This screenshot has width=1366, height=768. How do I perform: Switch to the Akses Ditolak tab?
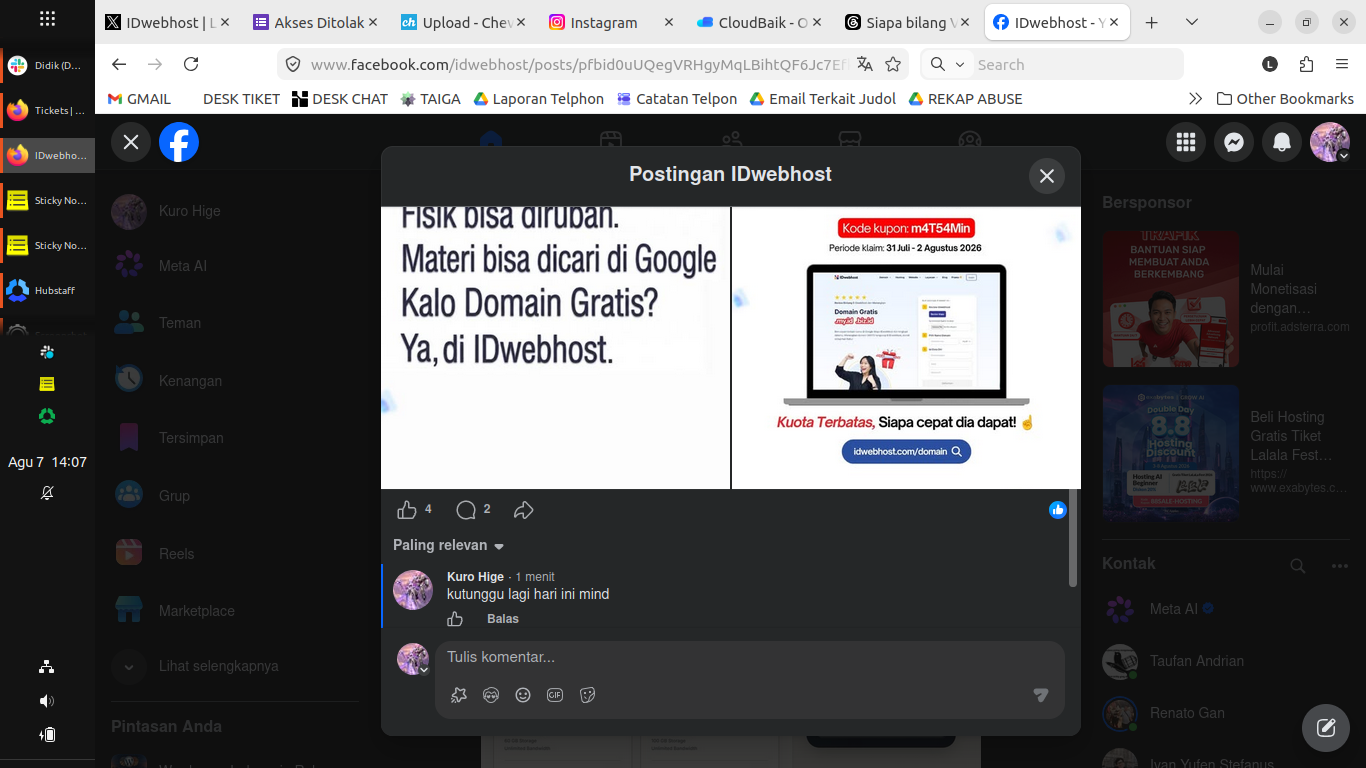pyautogui.click(x=315, y=22)
